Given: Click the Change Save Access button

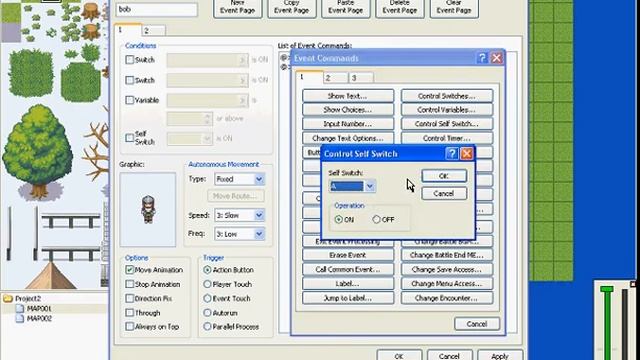Looking at the screenshot, I should 447,269.
